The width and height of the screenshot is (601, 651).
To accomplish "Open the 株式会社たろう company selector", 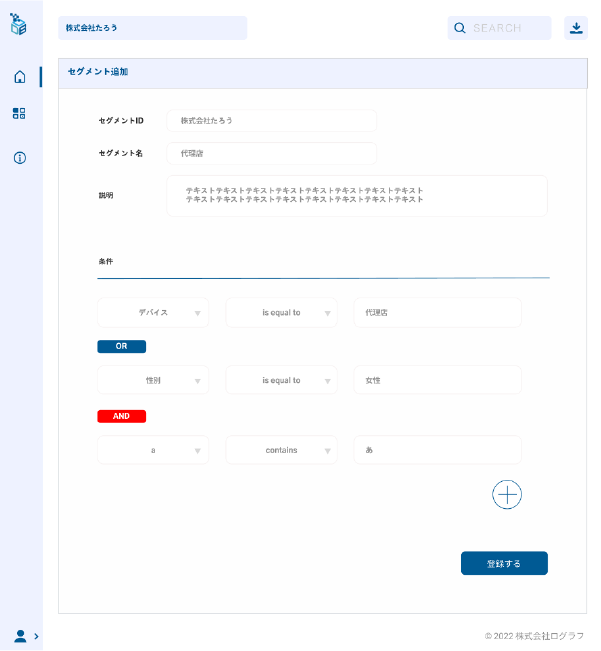I will [x=152, y=28].
